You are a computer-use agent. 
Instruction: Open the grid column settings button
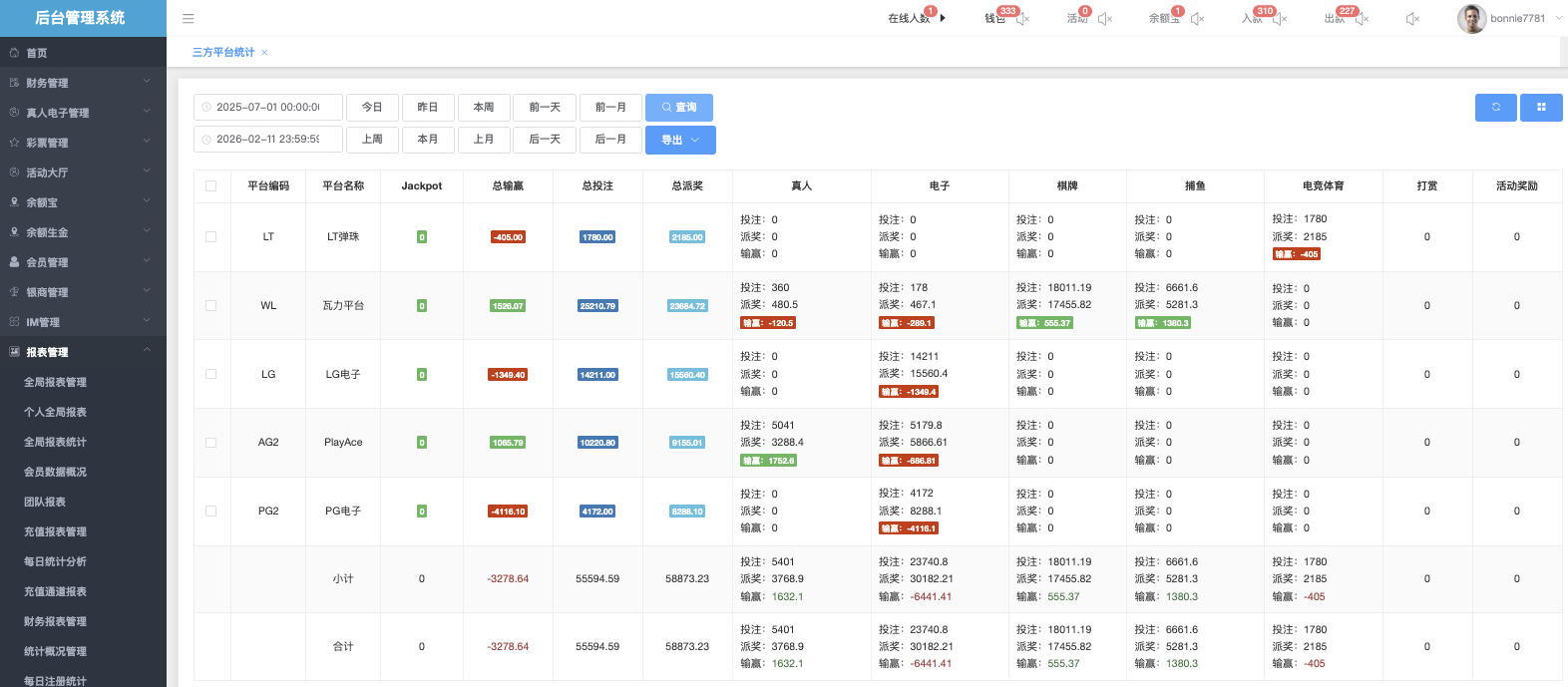pyautogui.click(x=1540, y=108)
